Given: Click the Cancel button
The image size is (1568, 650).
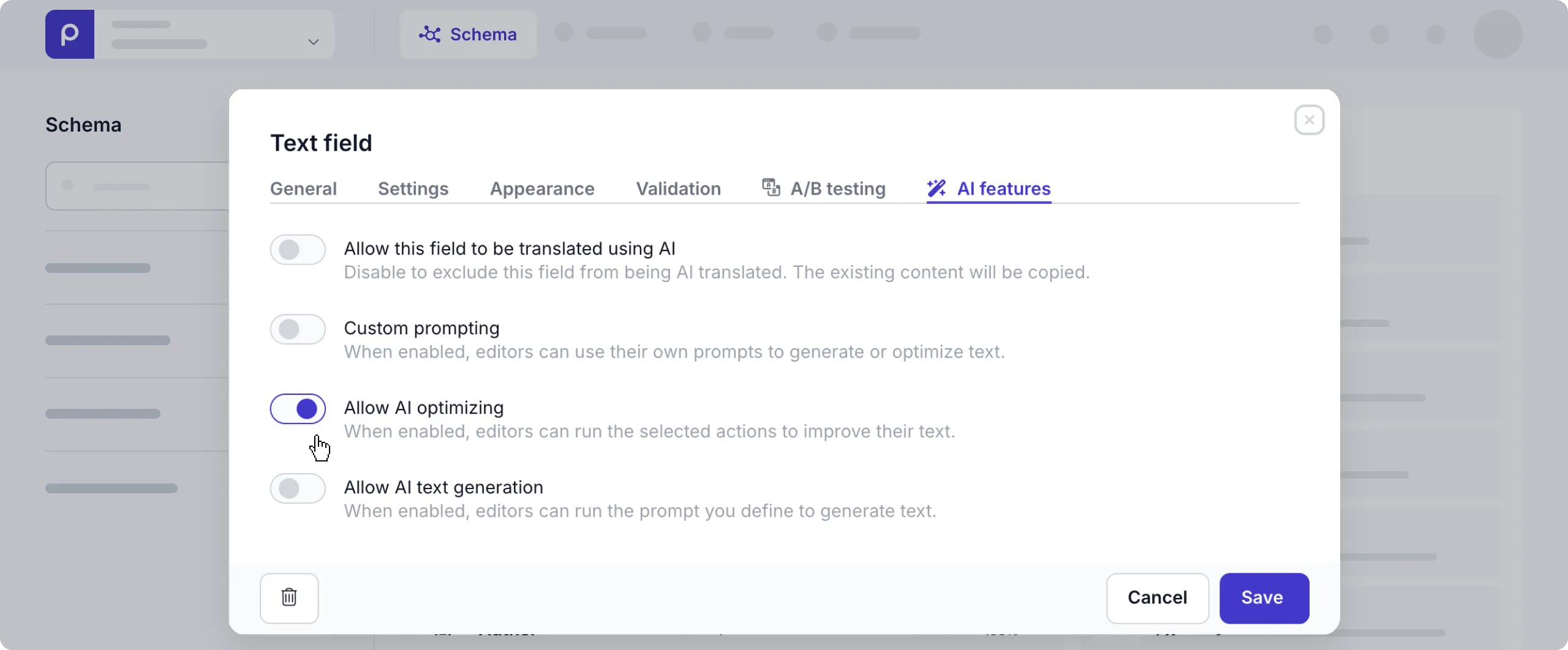Looking at the screenshot, I should pos(1157,598).
